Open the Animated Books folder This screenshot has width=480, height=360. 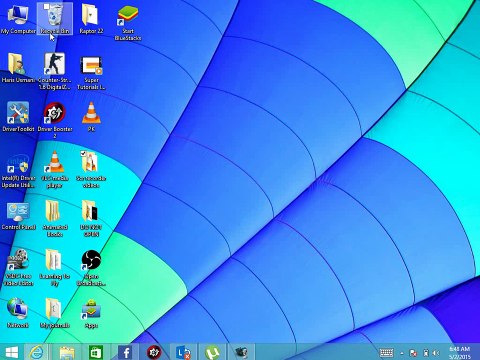coord(55,218)
